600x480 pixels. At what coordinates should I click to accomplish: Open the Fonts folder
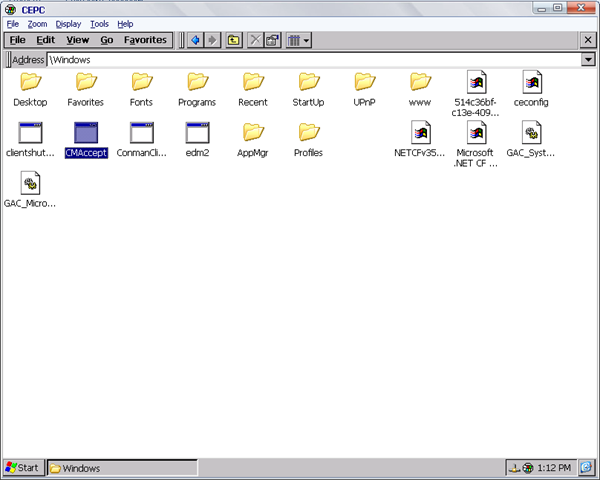click(x=141, y=90)
